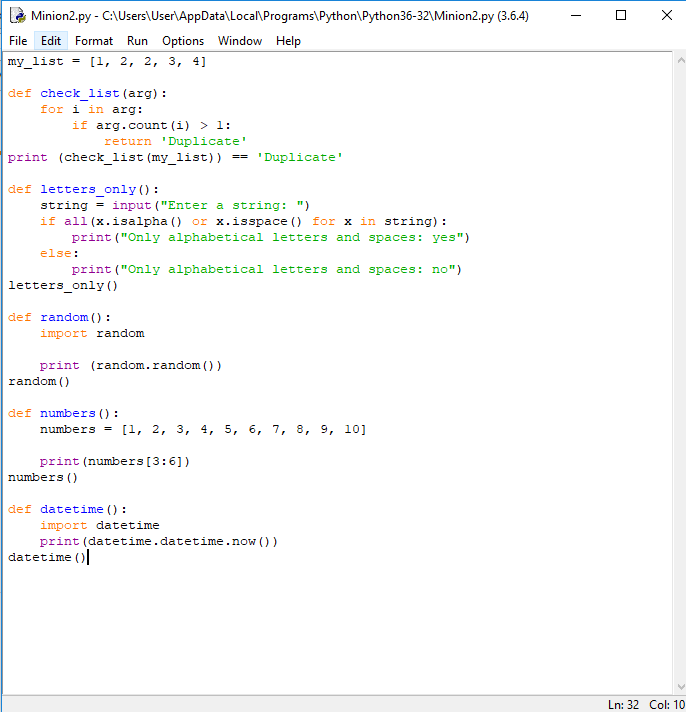Viewport: 686px width, 712px height.
Task: Click the print line ending with 'spaces: no")'
Action: click(267, 269)
